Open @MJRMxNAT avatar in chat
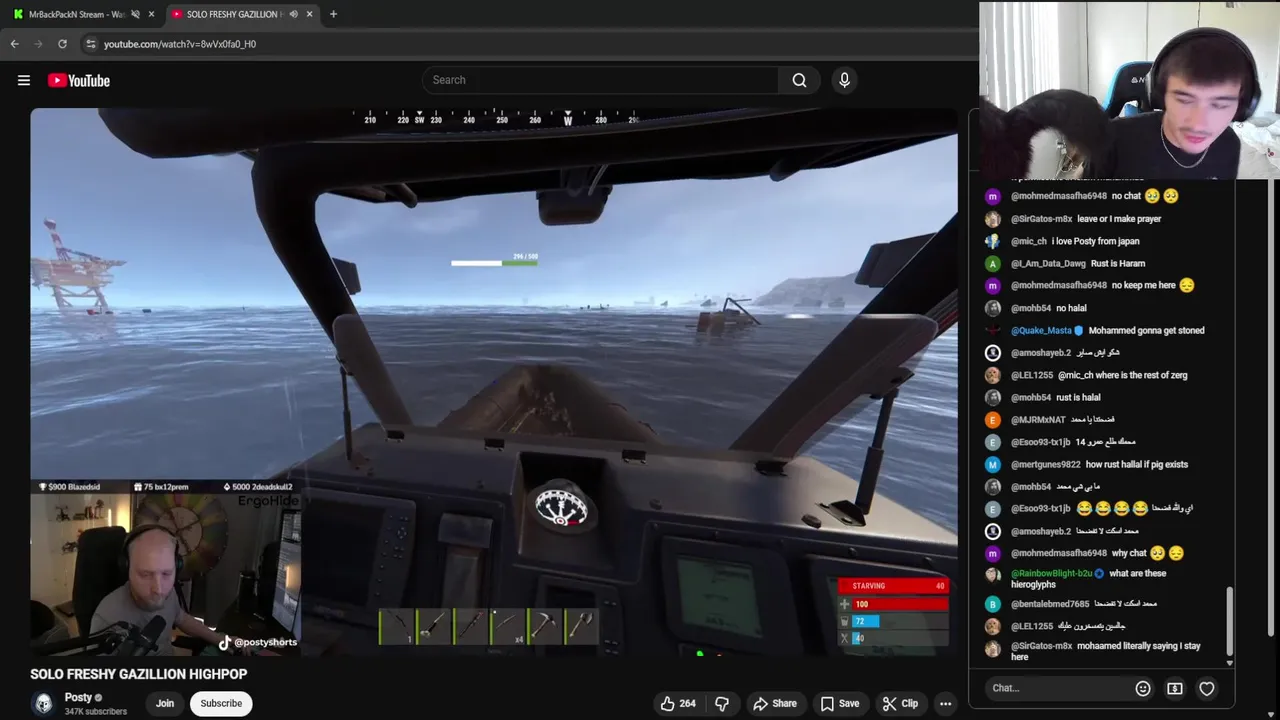Viewport: 1280px width, 720px height. [992, 419]
